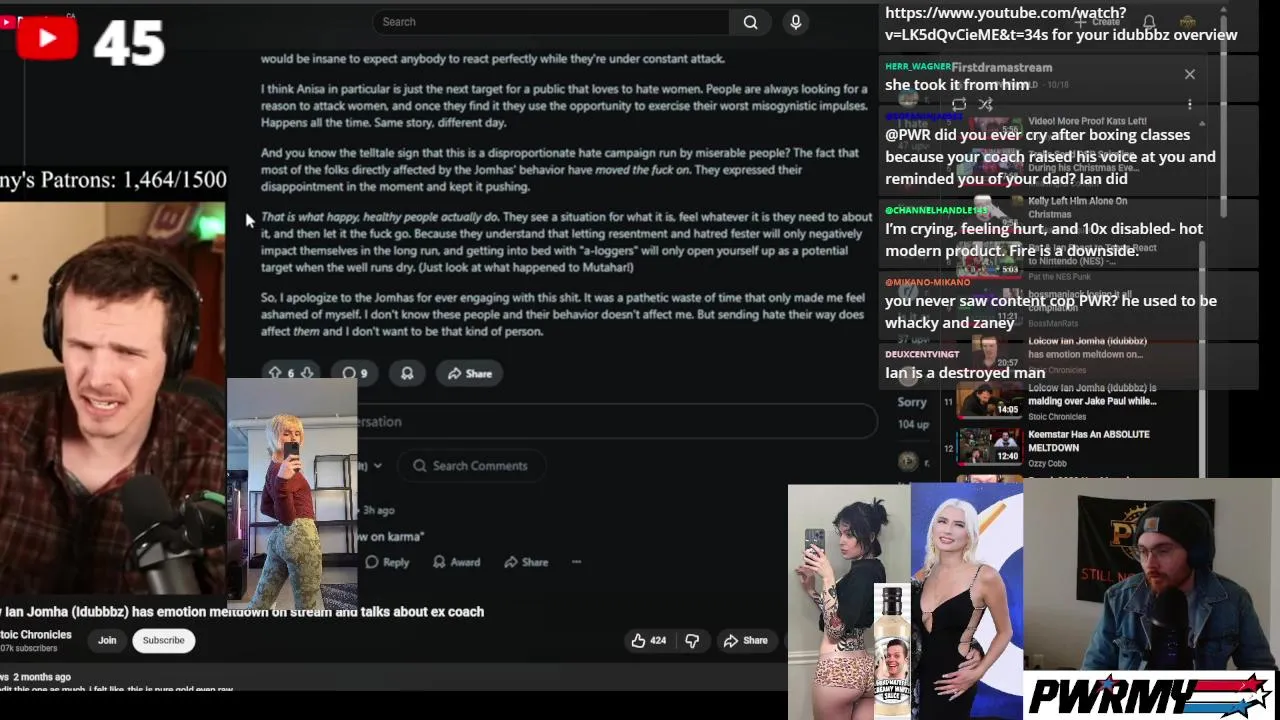This screenshot has width=1280, height=720.
Task: Open the 9 comments button
Action: tap(354, 373)
